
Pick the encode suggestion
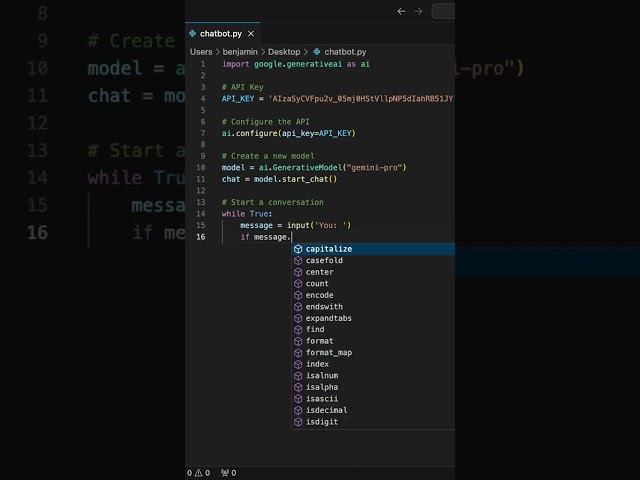click(x=373, y=295)
